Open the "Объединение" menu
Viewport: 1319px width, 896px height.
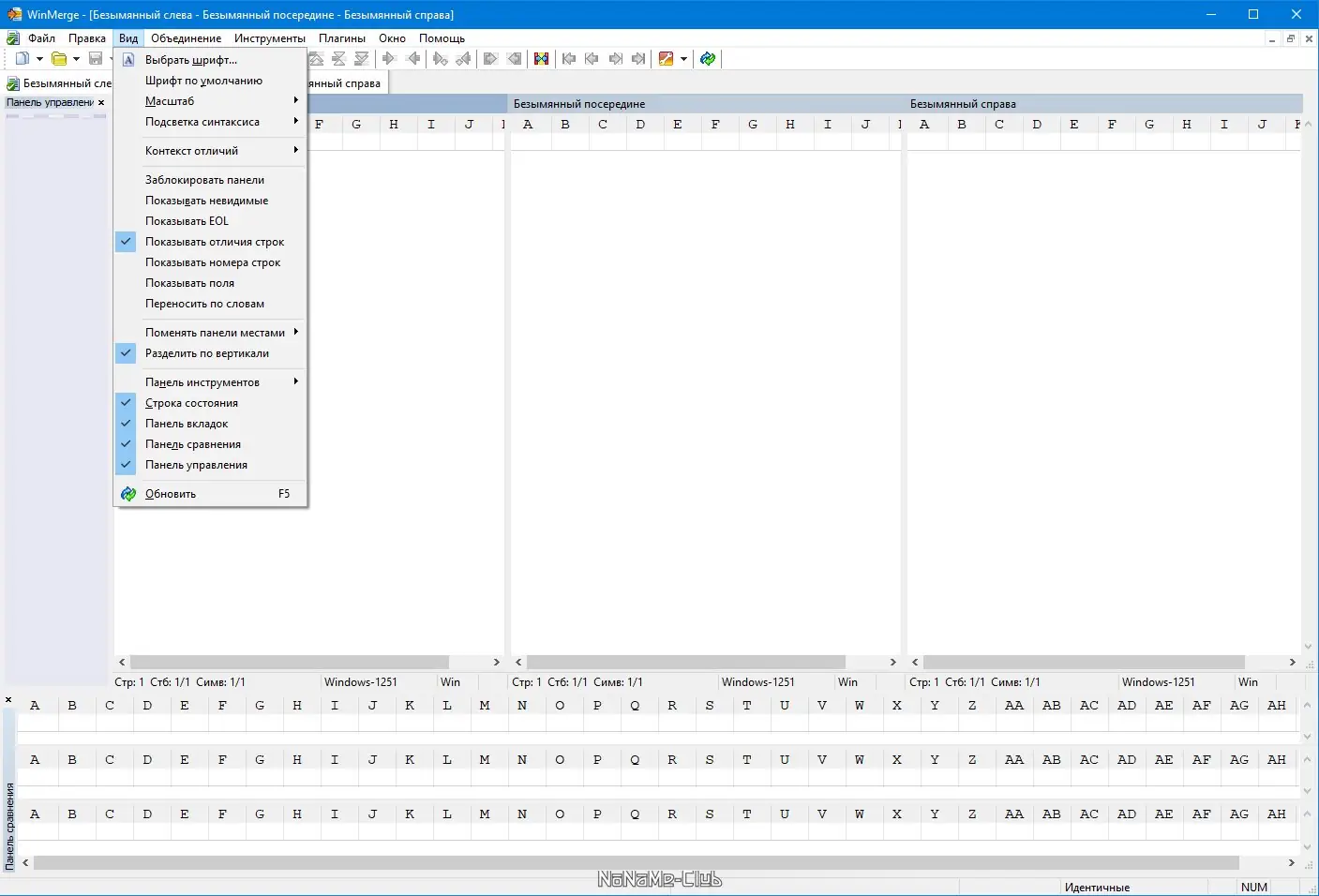[x=187, y=38]
